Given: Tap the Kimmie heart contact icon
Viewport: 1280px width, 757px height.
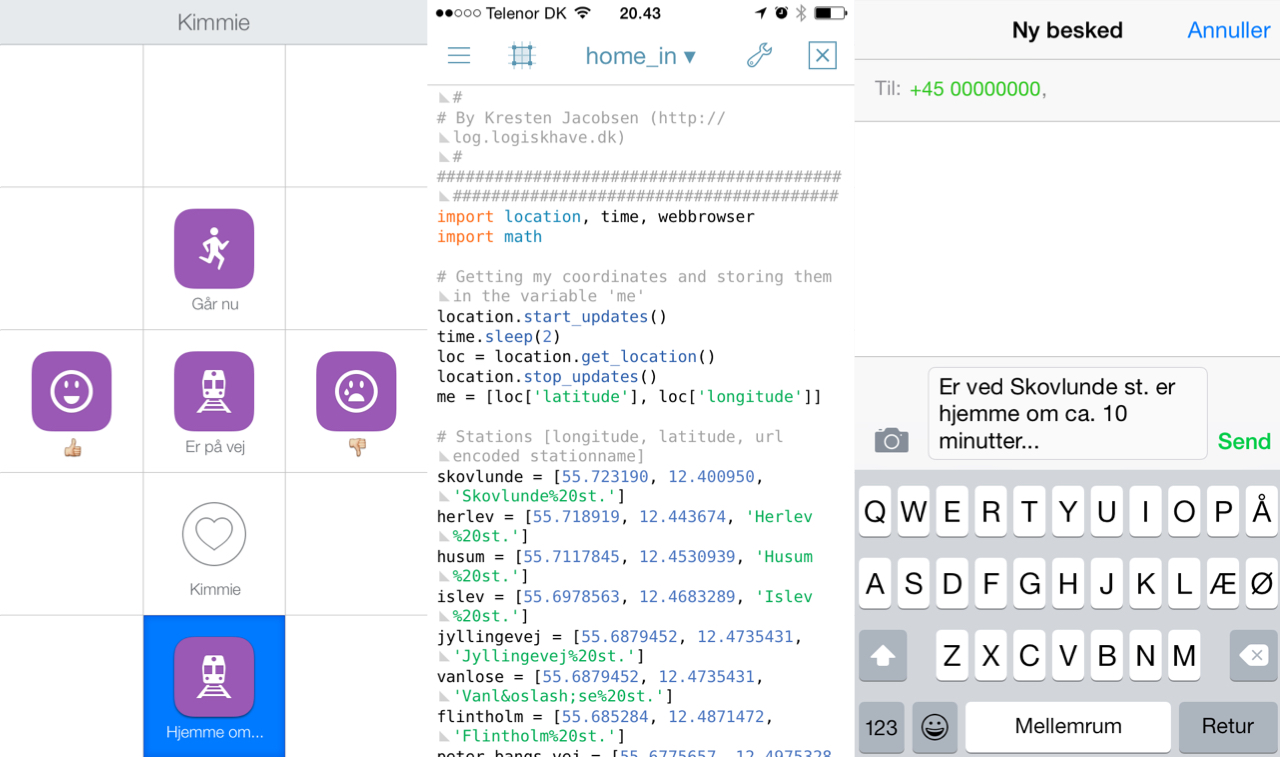Looking at the screenshot, I should 214,534.
